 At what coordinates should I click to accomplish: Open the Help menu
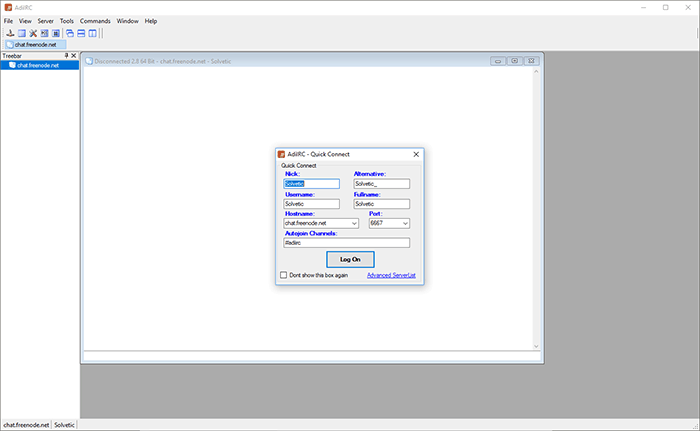pos(151,21)
